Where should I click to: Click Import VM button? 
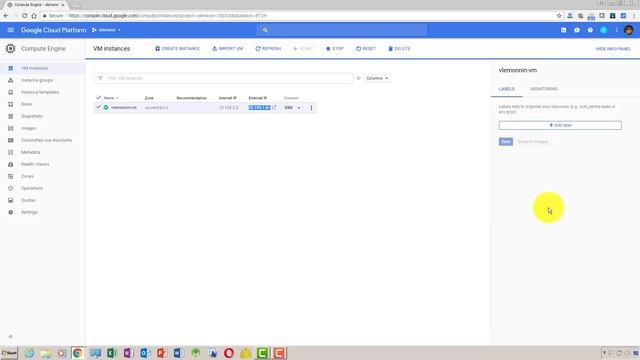227,49
